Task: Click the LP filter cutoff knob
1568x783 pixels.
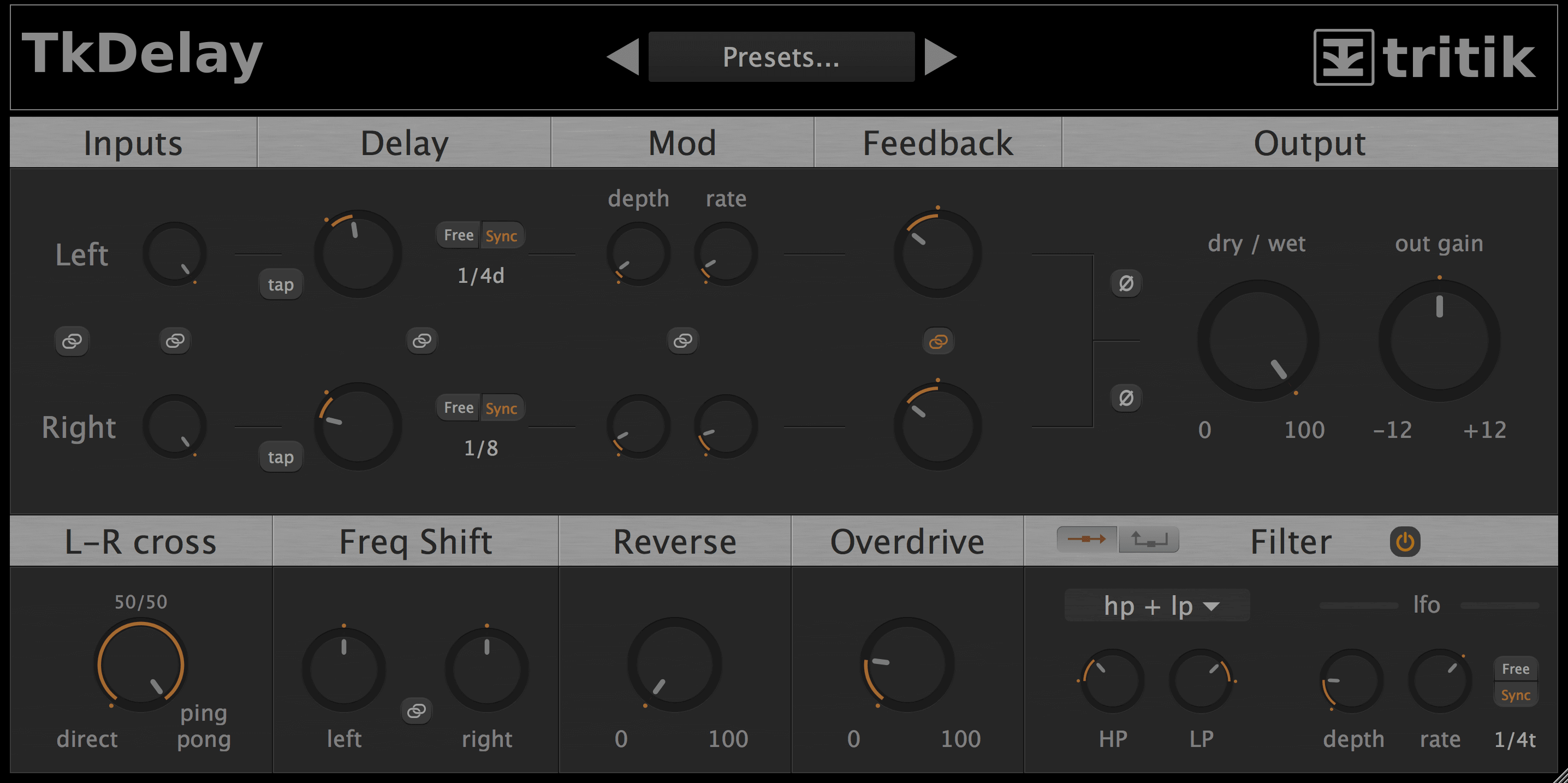Action: (x=1201, y=681)
